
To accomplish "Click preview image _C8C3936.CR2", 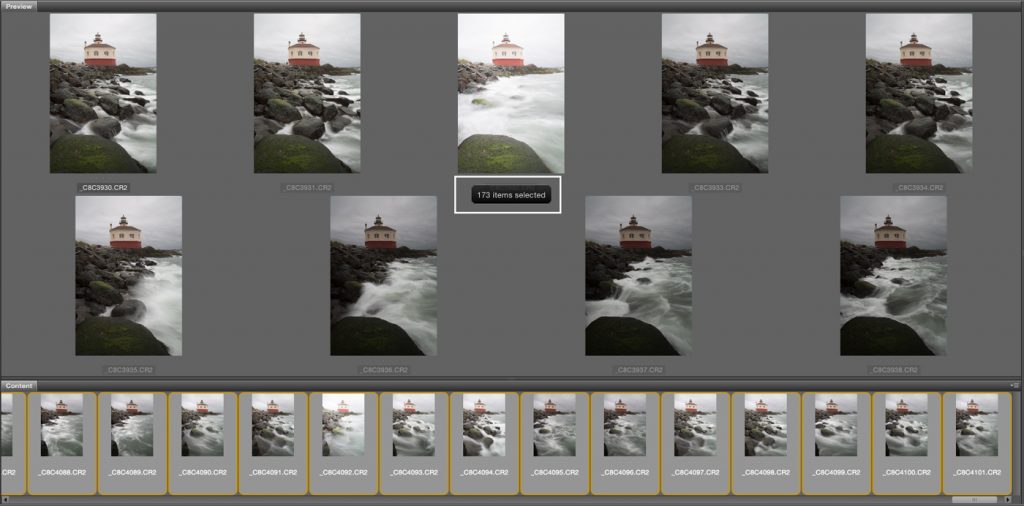I will (x=384, y=276).
